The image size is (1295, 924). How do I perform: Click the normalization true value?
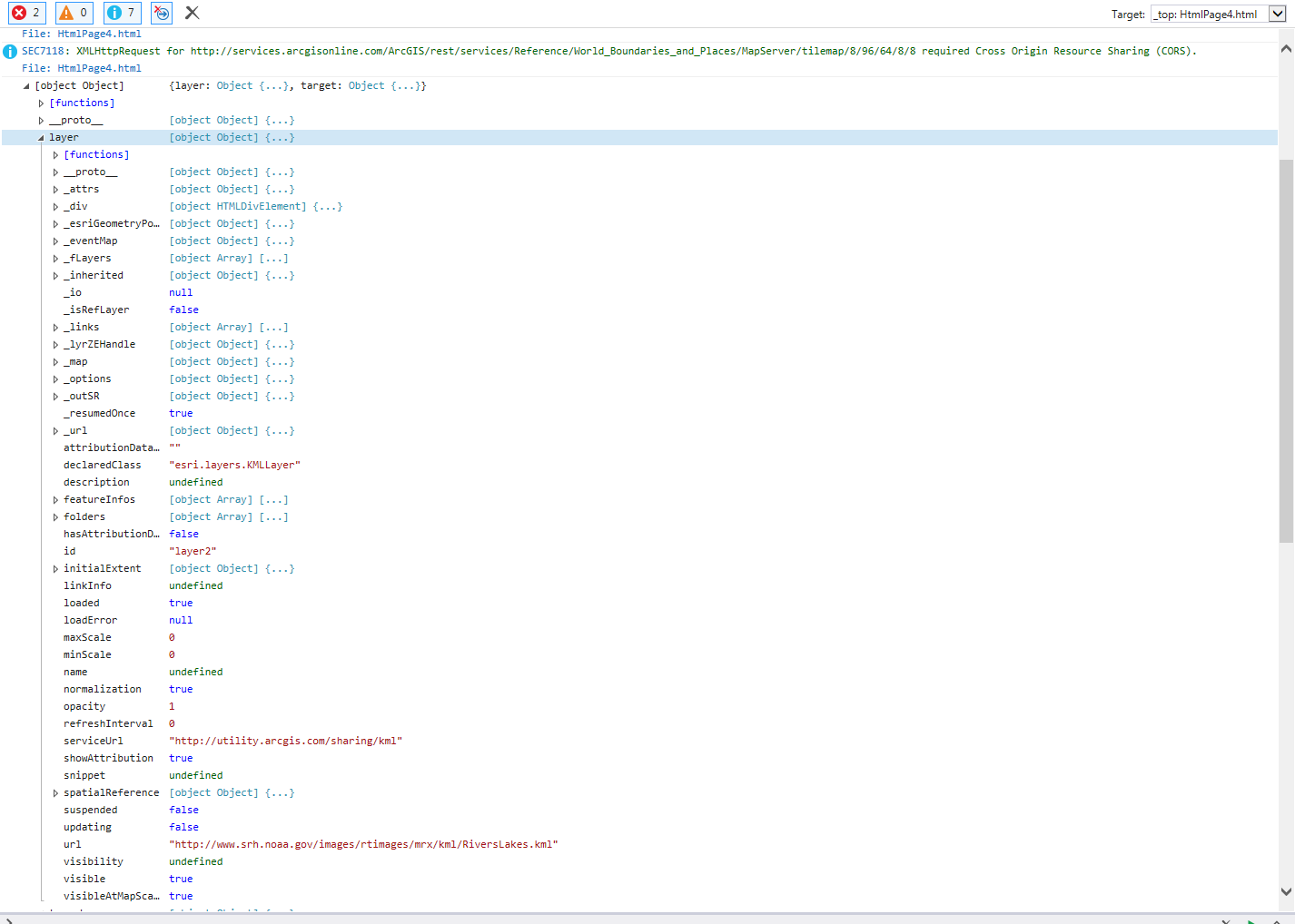tap(181, 689)
